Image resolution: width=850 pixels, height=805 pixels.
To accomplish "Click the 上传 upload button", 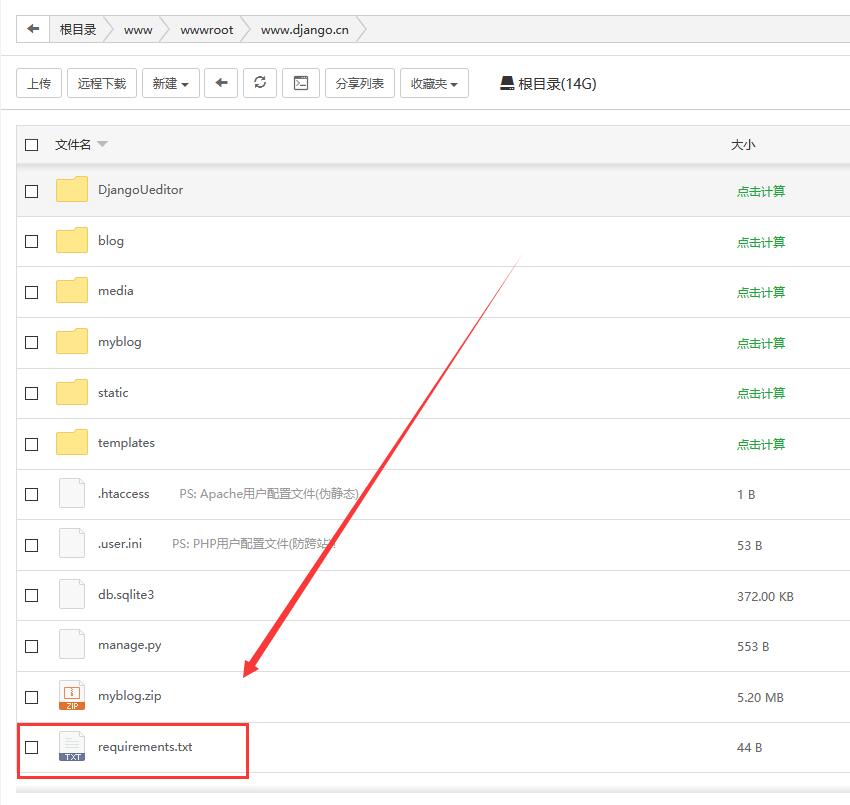I will [x=39, y=84].
